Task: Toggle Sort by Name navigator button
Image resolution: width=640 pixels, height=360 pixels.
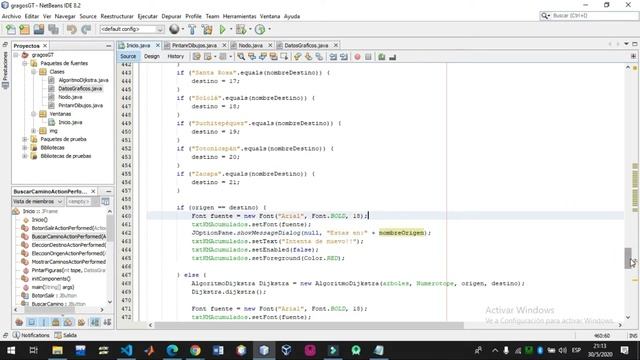Action: click(95, 322)
